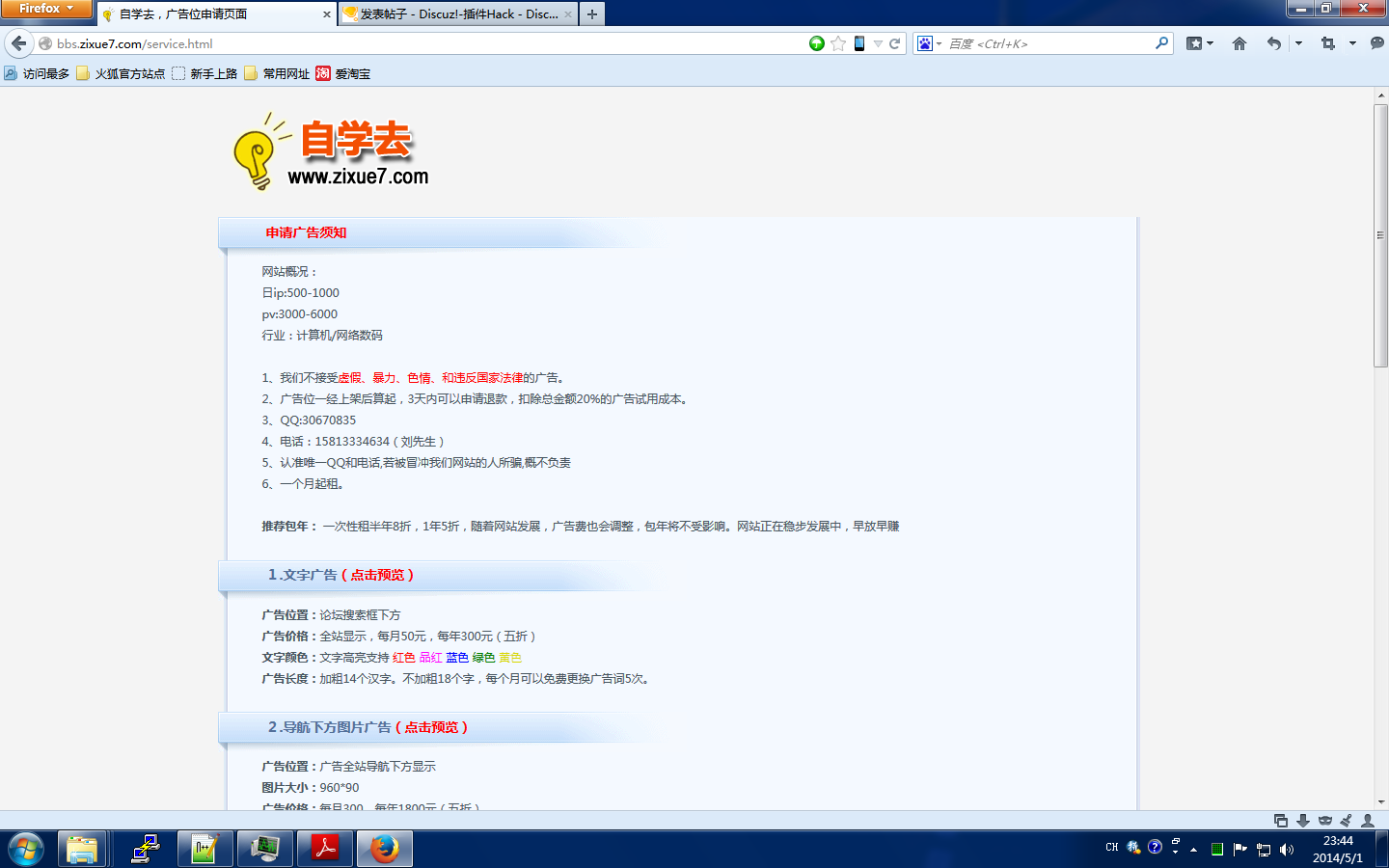Screen dimensions: 1389x868
Task: Click the undo arrow toolbar icon
Action: [x=1274, y=43]
